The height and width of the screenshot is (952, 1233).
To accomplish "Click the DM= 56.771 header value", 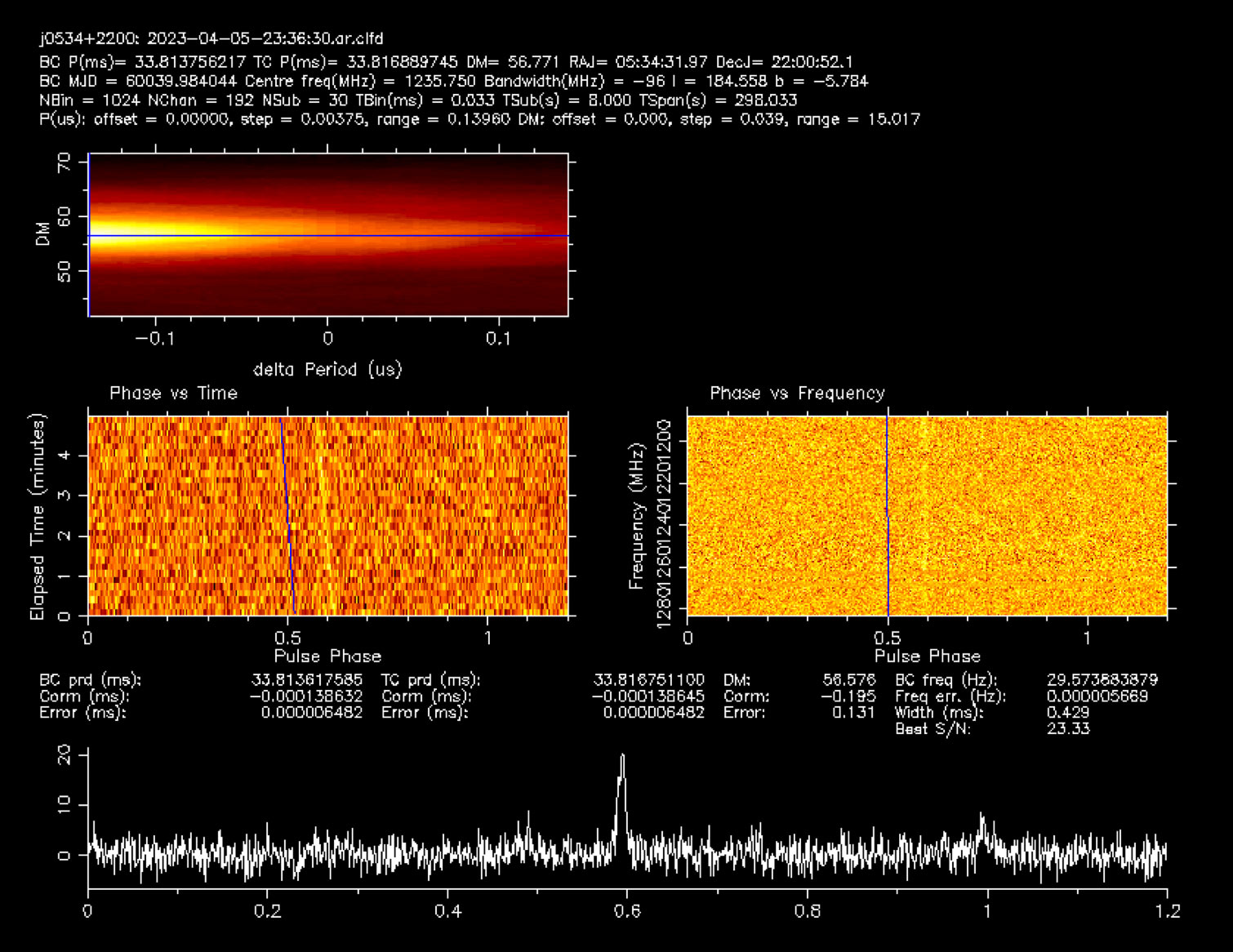I will pyautogui.click(x=514, y=62).
